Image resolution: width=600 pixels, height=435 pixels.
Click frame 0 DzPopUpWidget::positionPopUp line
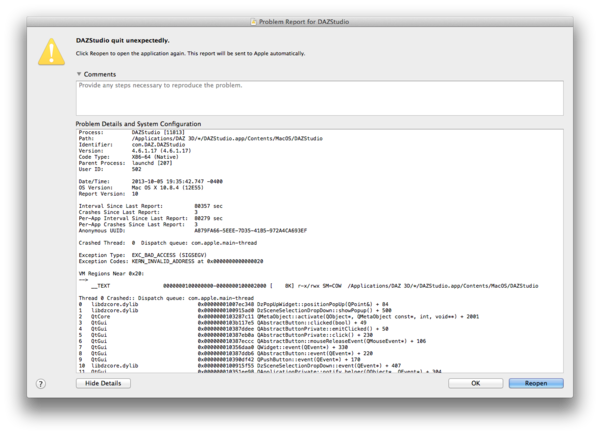[233, 304]
